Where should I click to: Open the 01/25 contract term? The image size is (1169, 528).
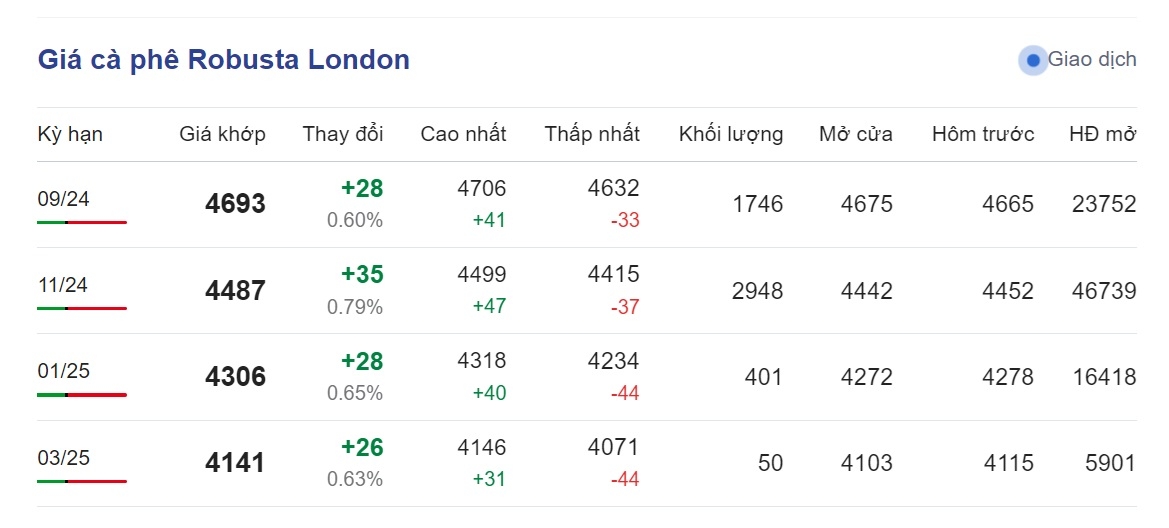63,371
